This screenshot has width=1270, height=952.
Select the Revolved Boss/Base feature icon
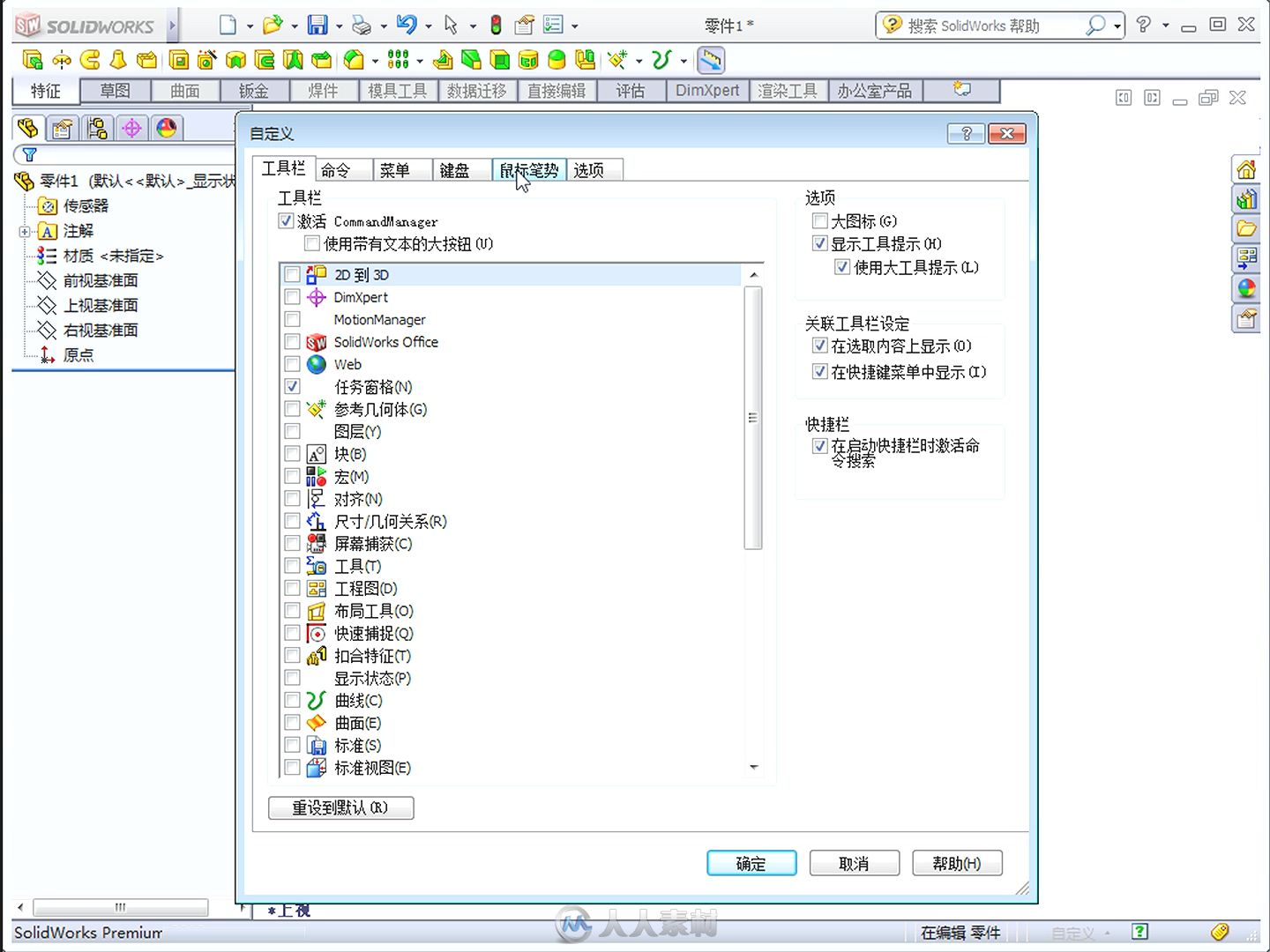pos(62,60)
